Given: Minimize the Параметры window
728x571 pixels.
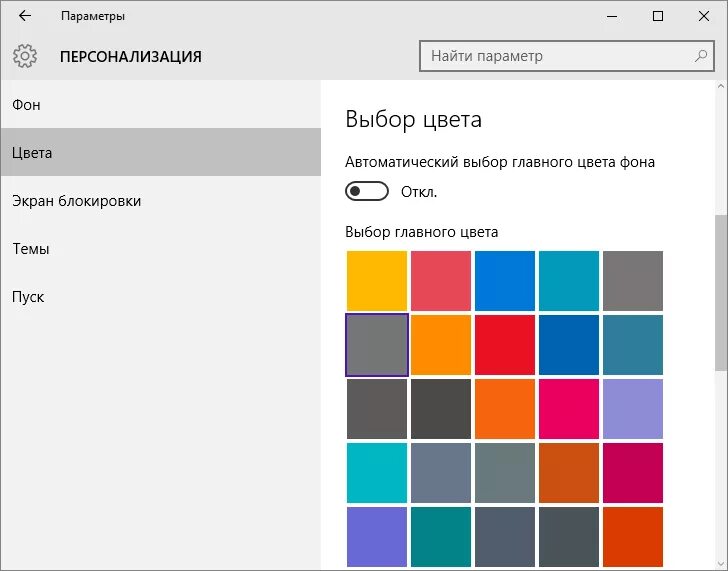Looking at the screenshot, I should point(612,16).
